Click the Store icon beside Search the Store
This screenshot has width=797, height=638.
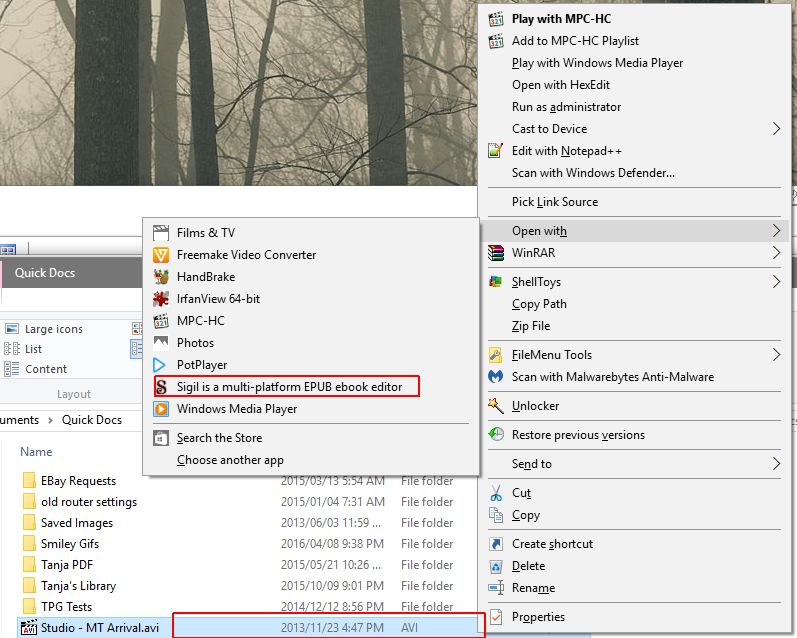[x=161, y=438]
